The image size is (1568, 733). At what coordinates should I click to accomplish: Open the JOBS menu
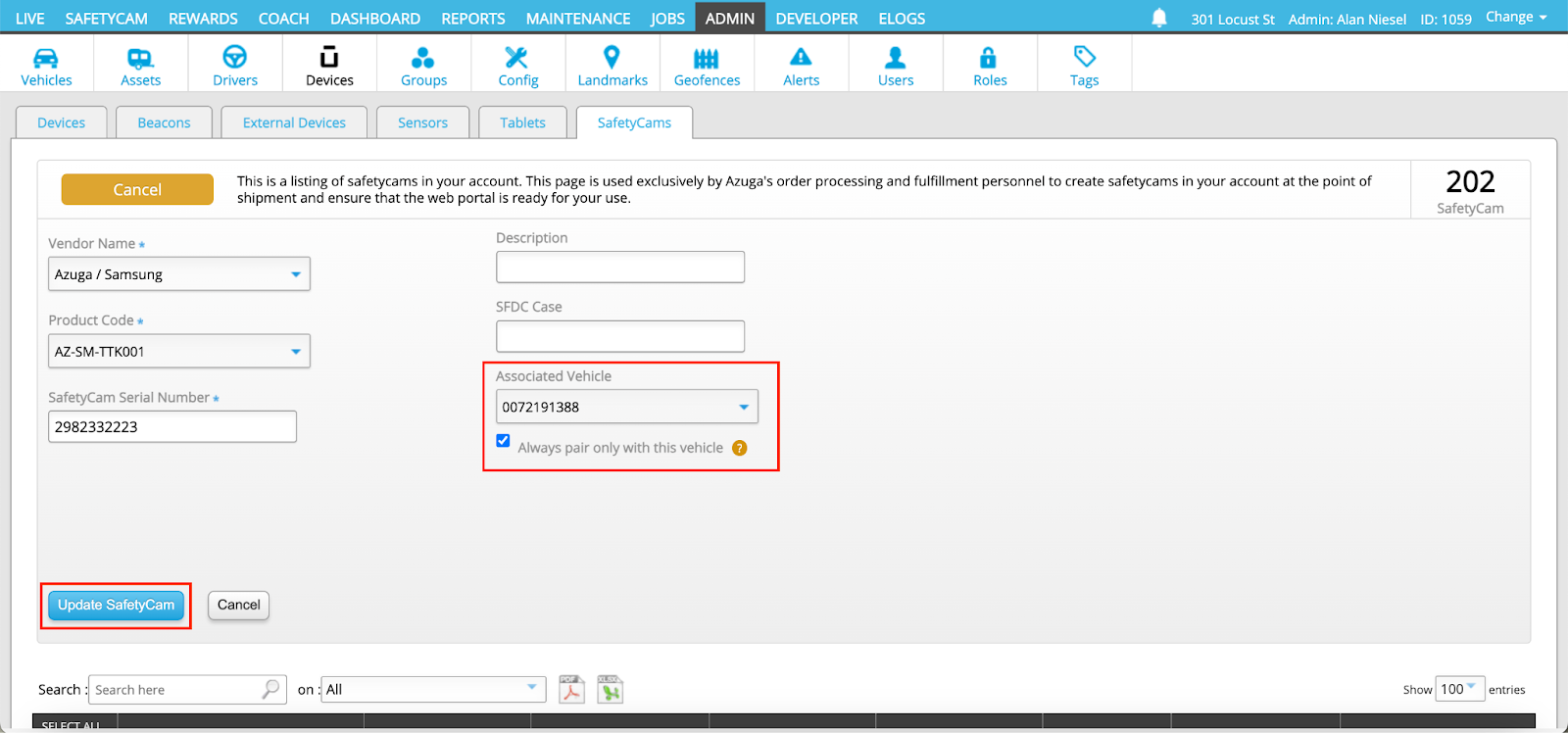(x=667, y=19)
